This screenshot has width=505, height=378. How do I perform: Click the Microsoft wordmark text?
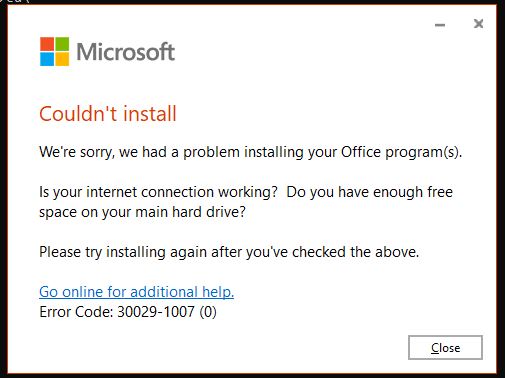pos(125,52)
